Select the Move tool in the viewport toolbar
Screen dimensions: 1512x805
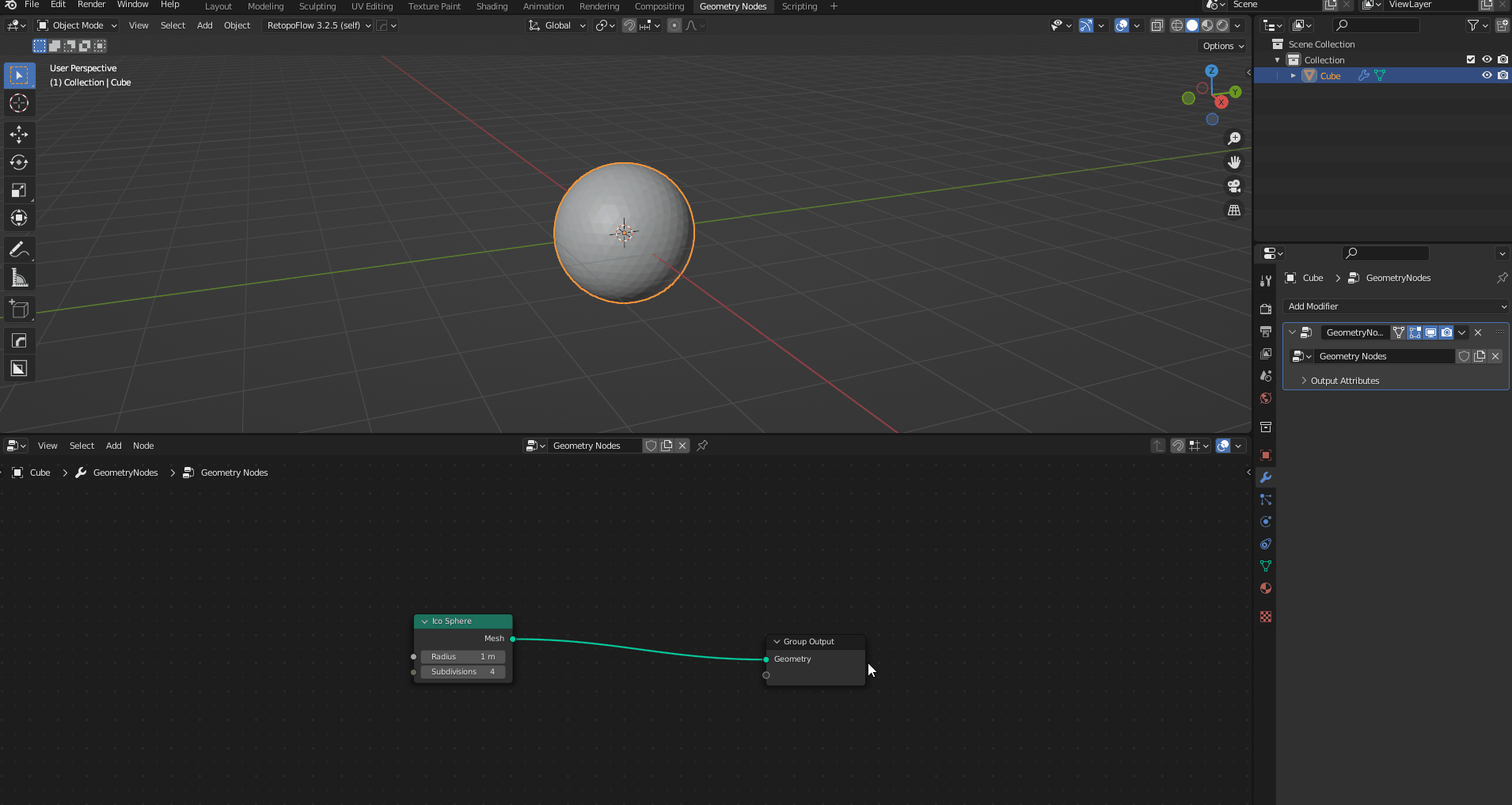[18, 135]
